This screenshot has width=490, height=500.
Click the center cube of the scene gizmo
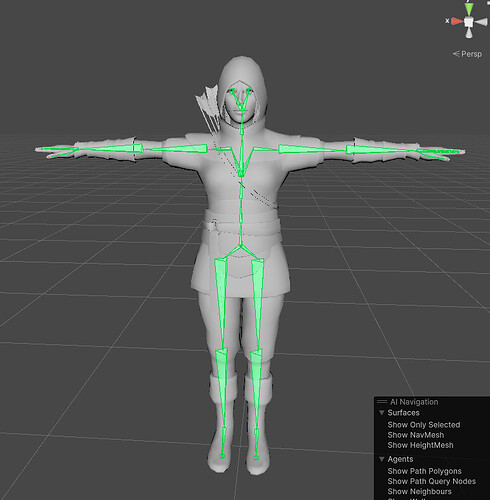tap(469, 22)
